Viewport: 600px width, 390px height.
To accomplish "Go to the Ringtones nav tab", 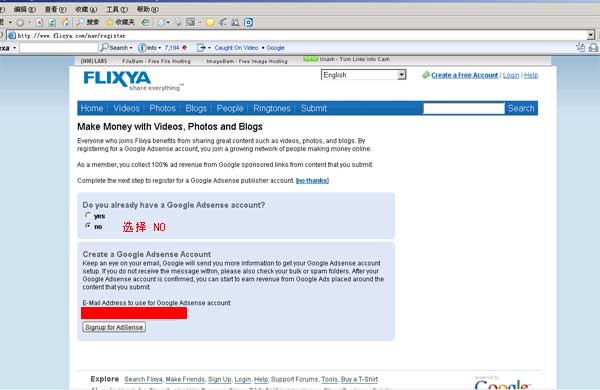I will pyautogui.click(x=272, y=108).
